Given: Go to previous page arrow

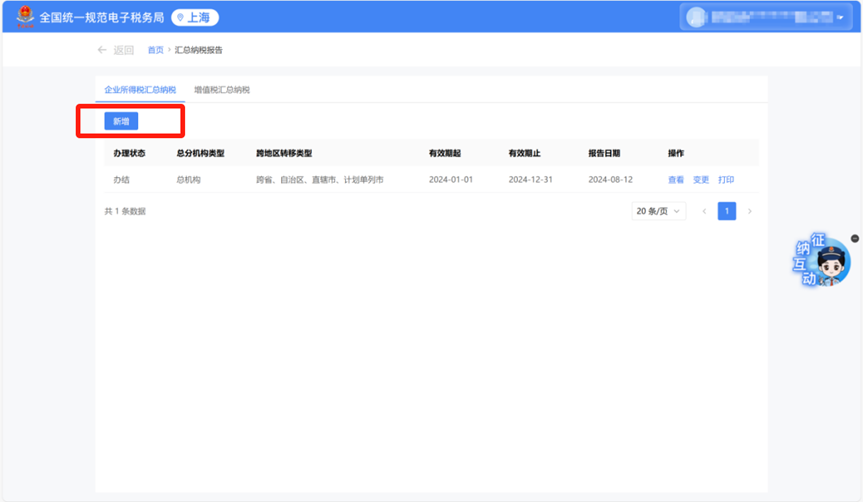Looking at the screenshot, I should [704, 211].
